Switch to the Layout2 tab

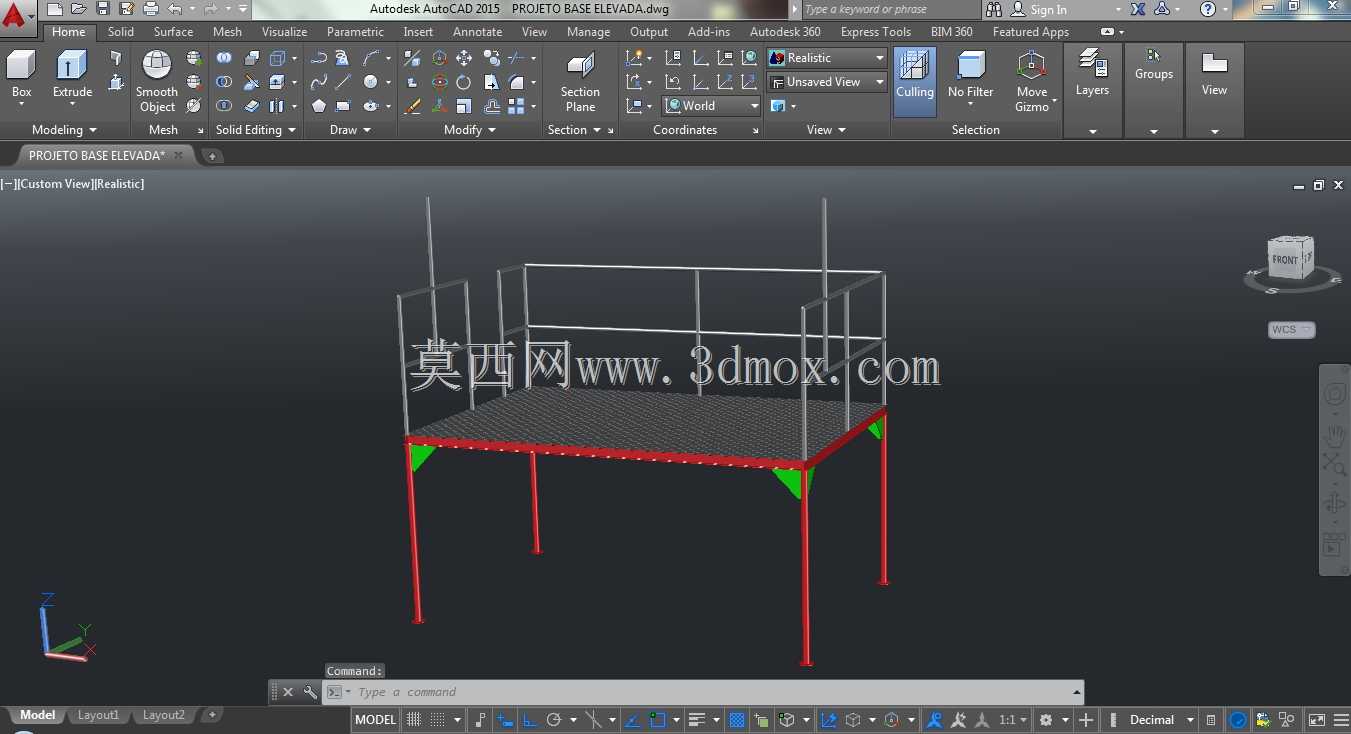[x=164, y=715]
